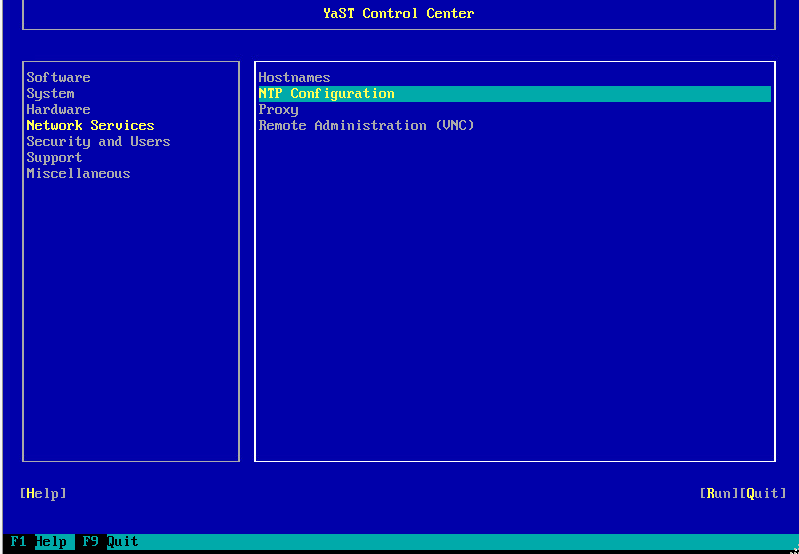Viewport: 799px width, 554px height.
Task: Click the [Help] button
Action: coord(43,493)
